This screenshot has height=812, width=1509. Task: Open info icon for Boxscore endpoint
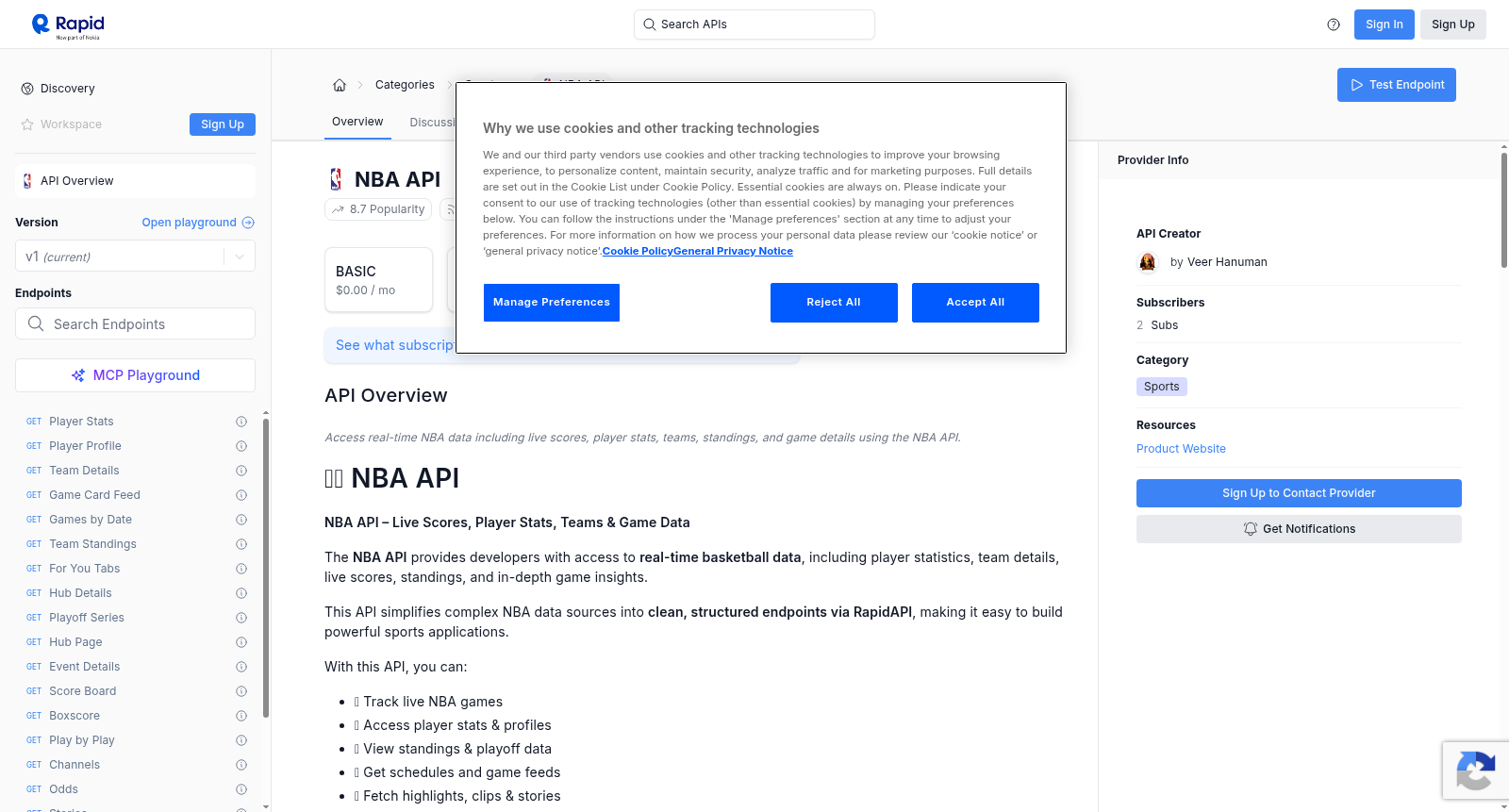(241, 716)
